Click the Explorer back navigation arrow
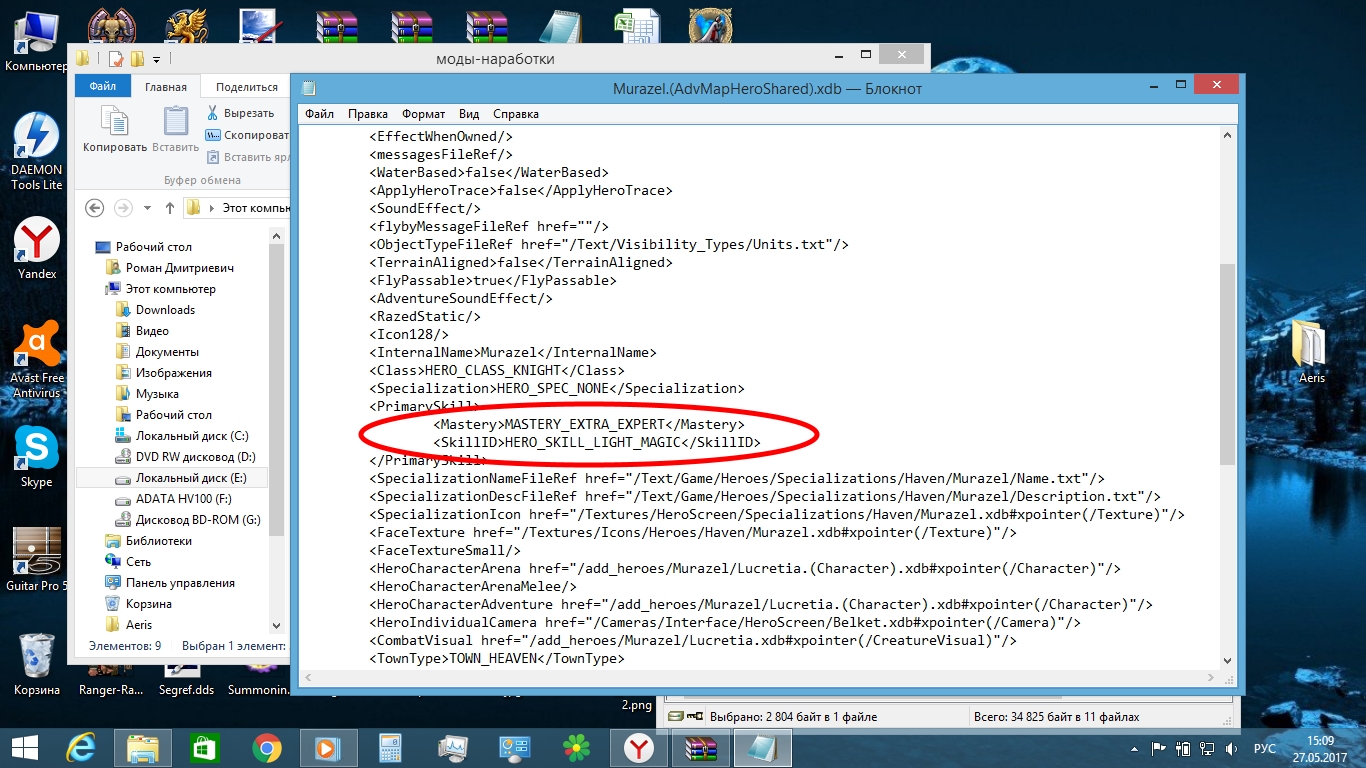The image size is (1366, 768). (x=95, y=208)
